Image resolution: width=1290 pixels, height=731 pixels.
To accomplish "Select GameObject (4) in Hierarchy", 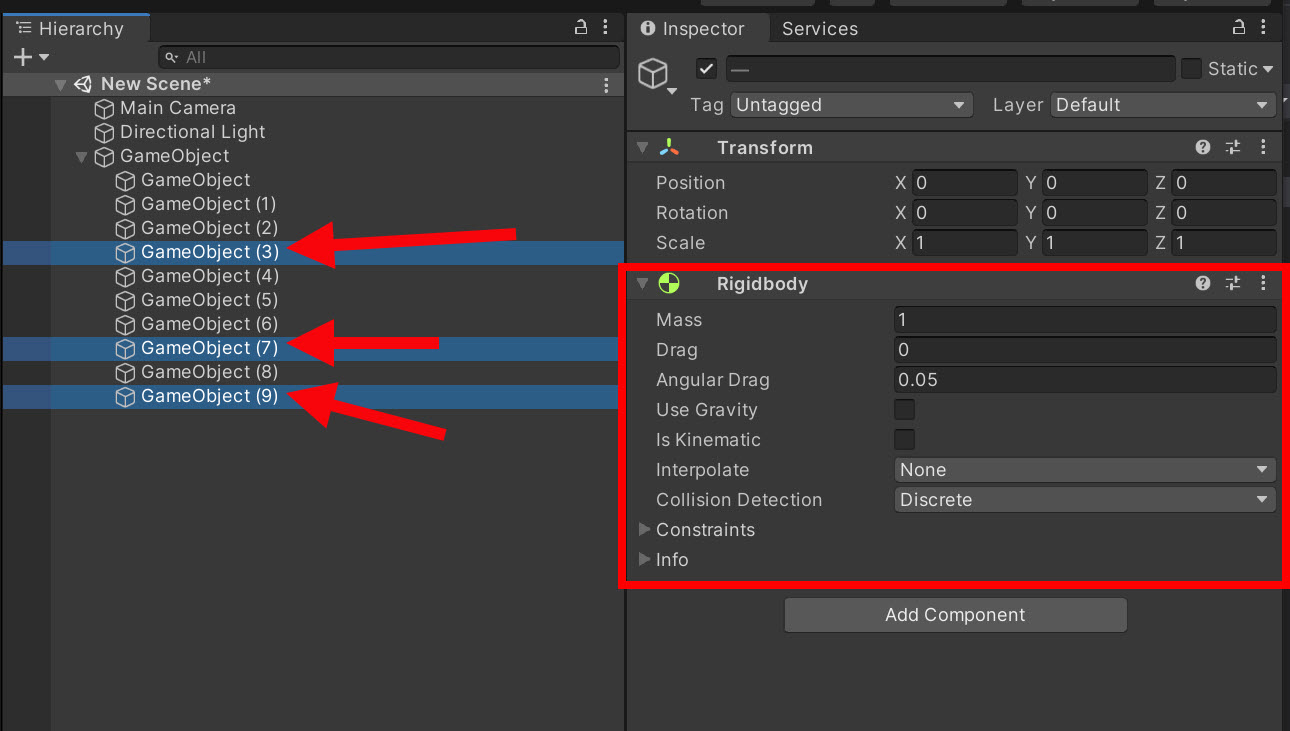I will [209, 276].
